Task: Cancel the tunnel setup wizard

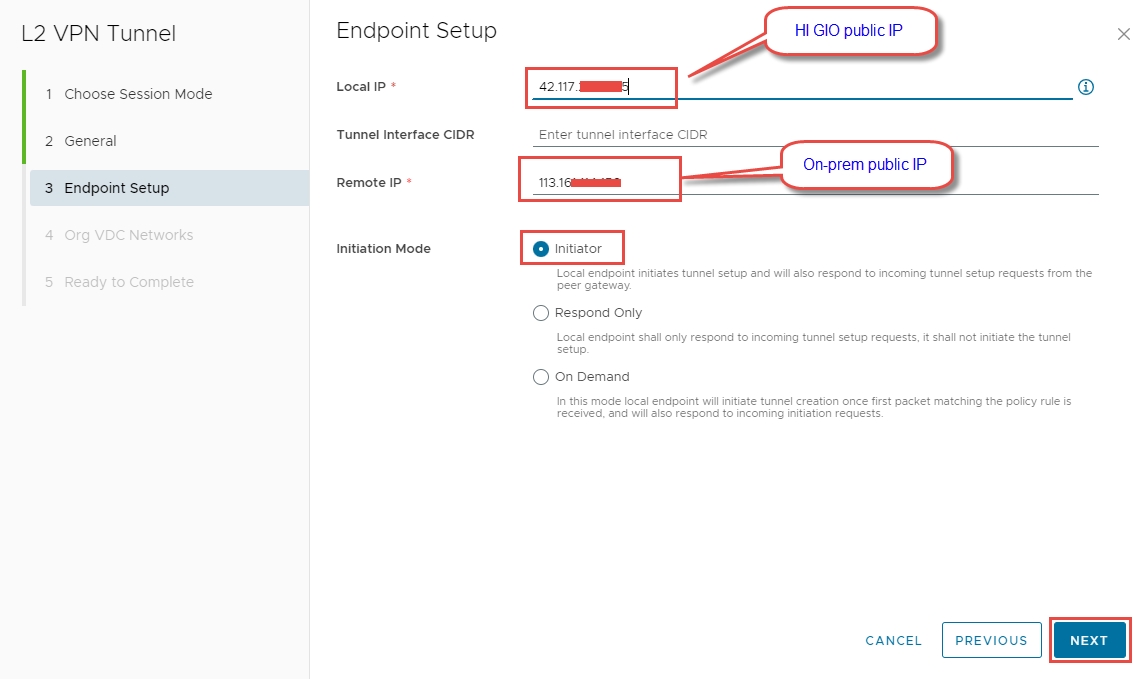Action: click(x=893, y=640)
